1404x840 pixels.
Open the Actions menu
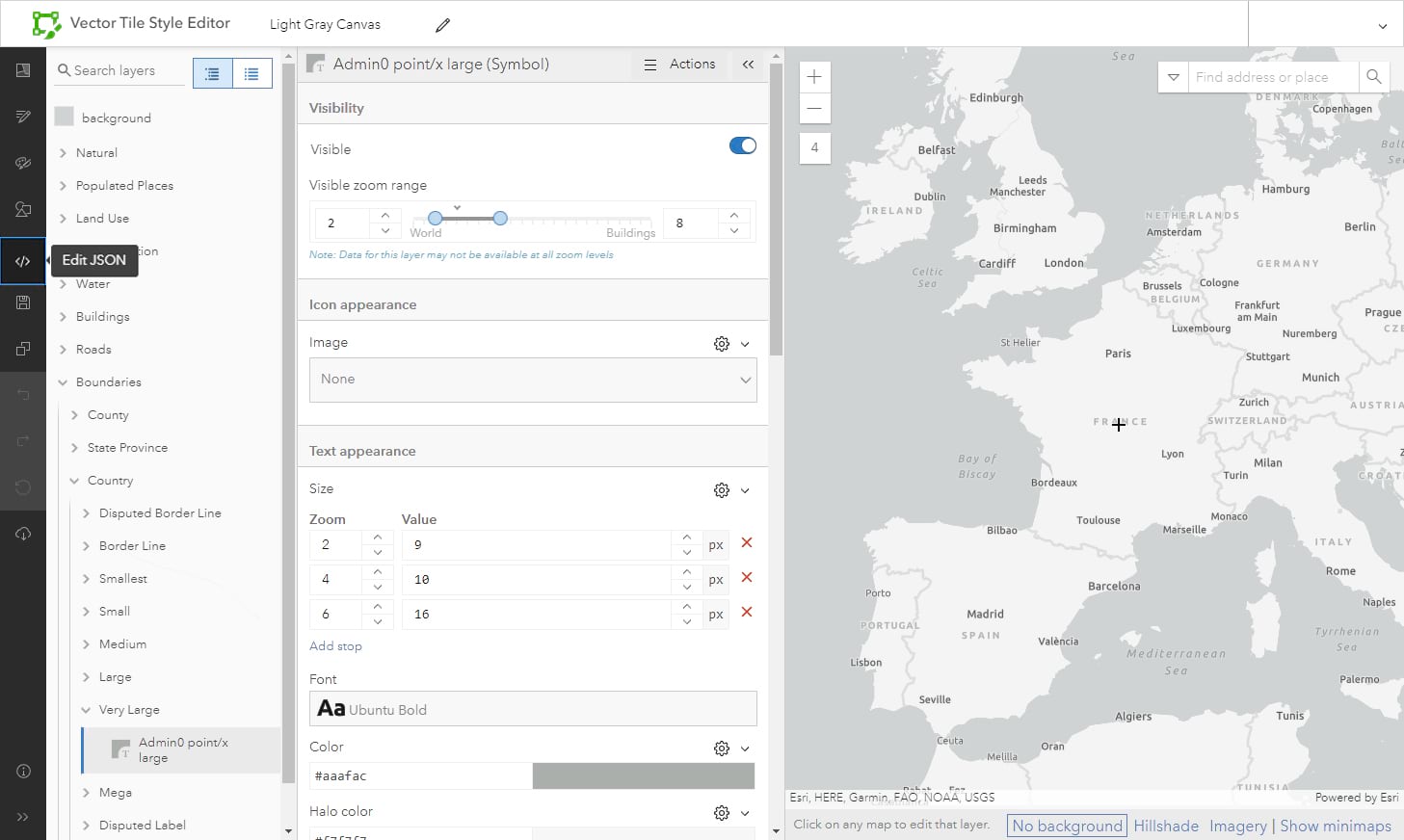[x=679, y=65]
